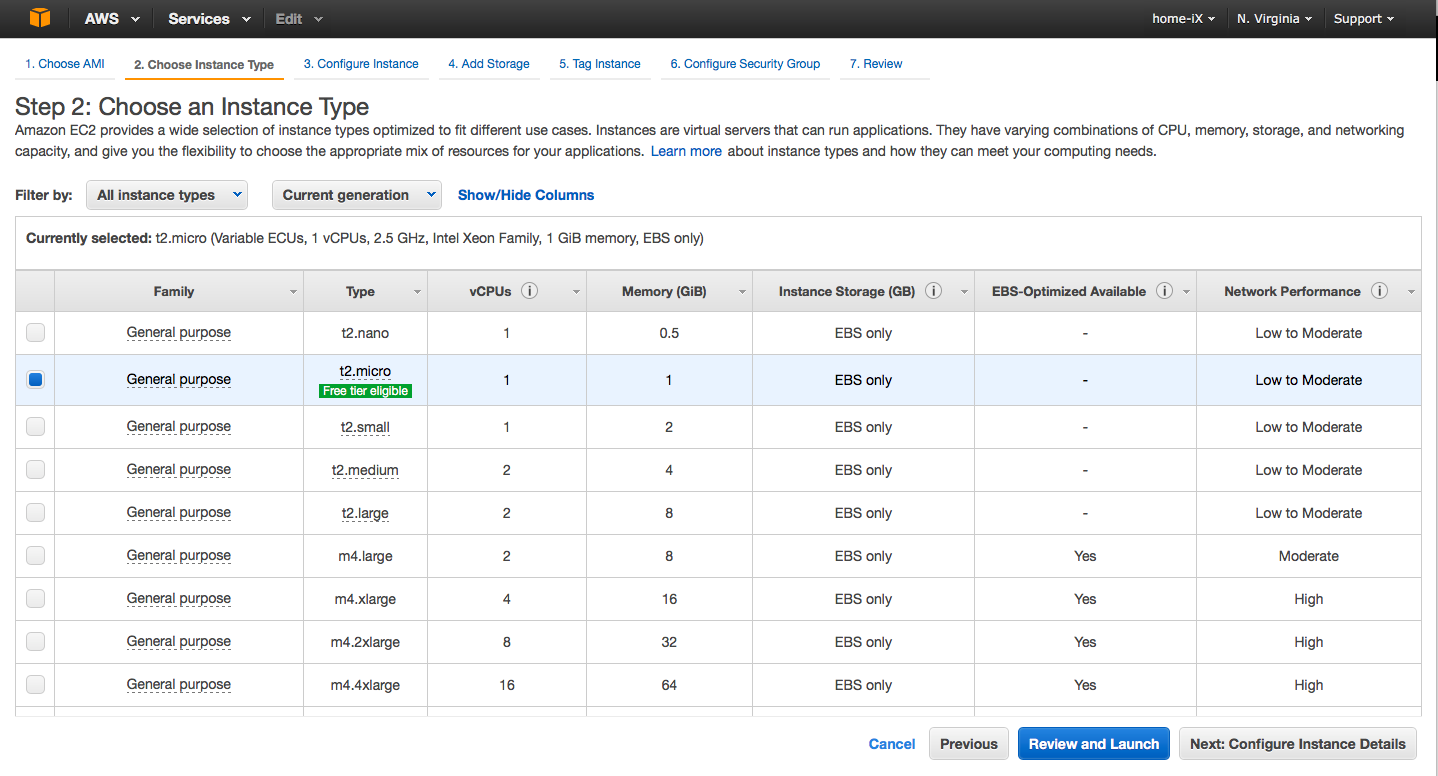Expand the Edit menu in top bar

point(299,19)
